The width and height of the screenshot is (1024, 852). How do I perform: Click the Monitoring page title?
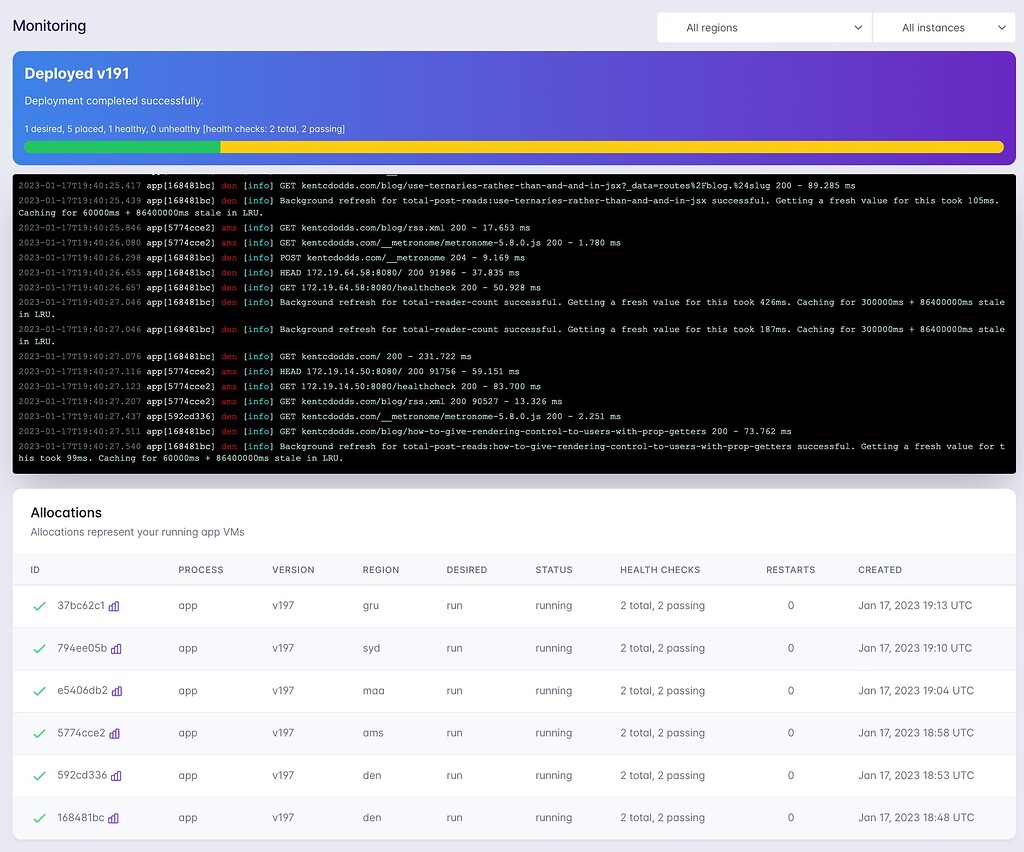(49, 26)
